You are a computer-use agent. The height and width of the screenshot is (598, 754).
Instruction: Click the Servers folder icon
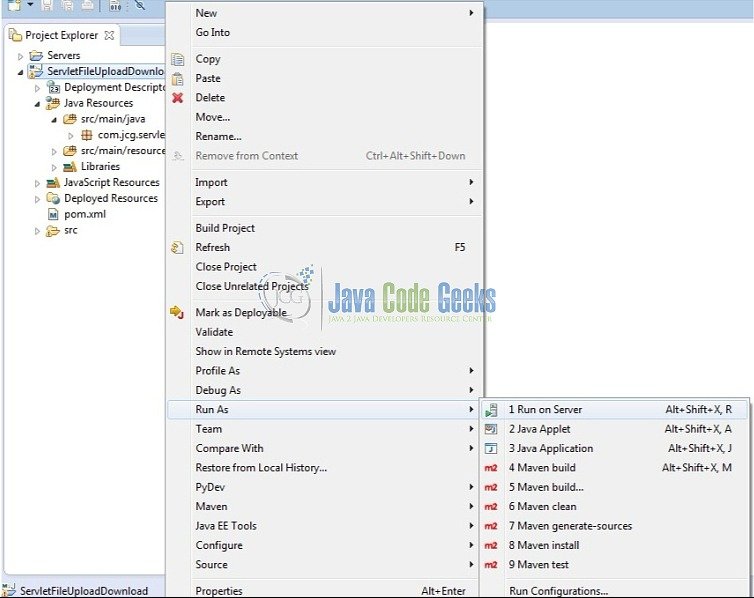coord(36,56)
